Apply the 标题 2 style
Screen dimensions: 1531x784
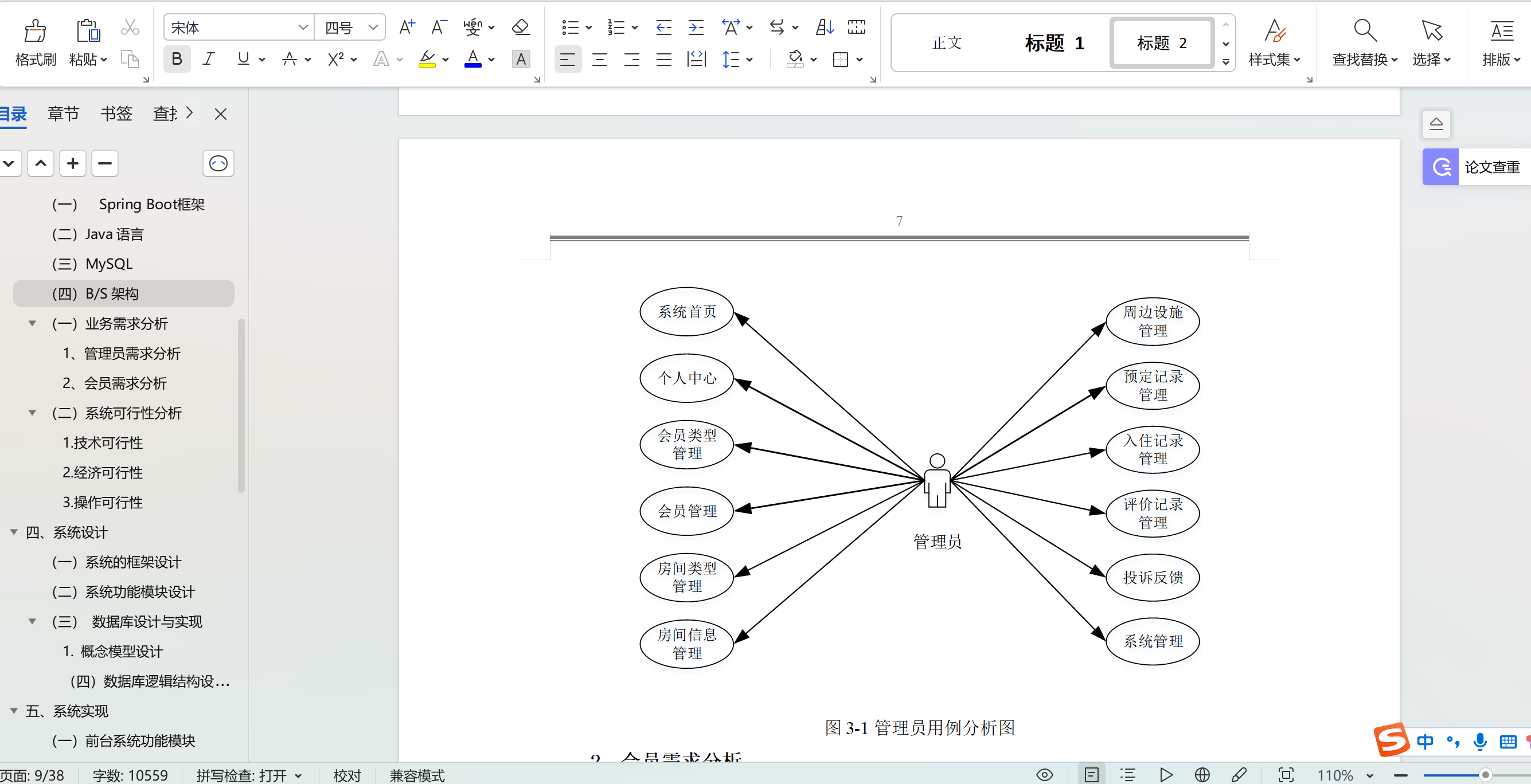click(x=1160, y=42)
